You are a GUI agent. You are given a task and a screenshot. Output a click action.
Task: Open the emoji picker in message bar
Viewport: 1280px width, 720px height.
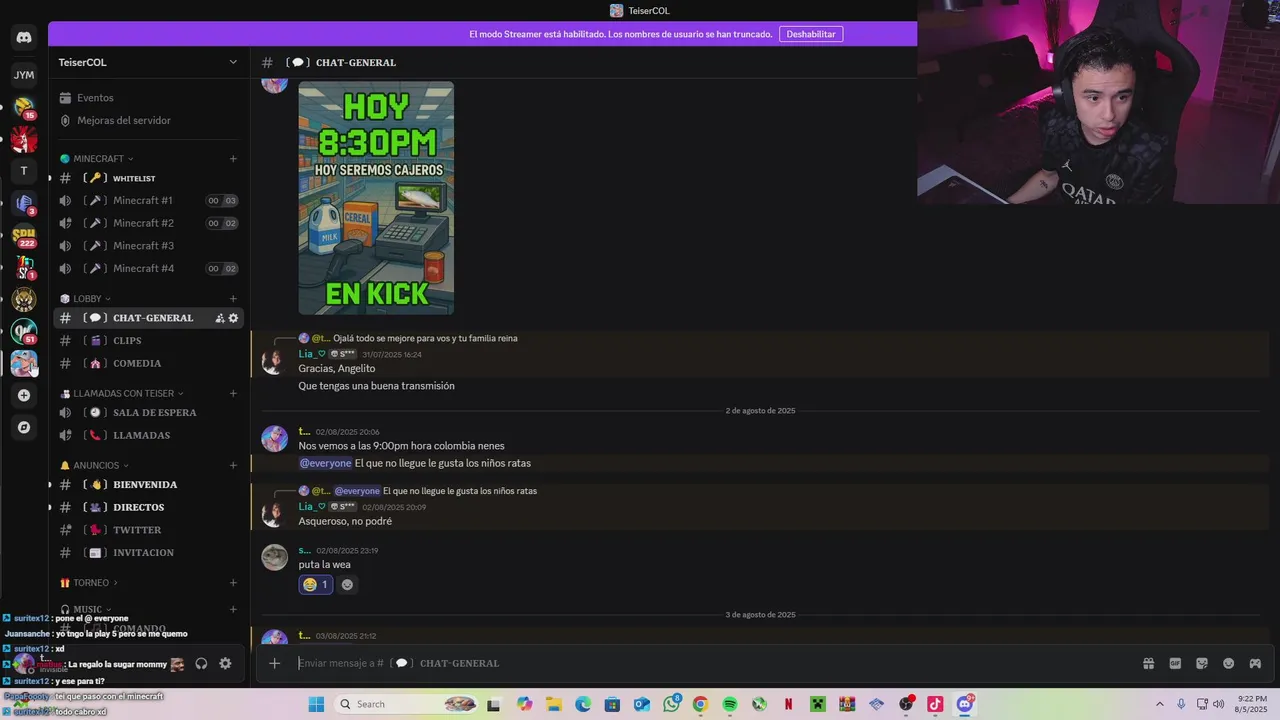1229,663
